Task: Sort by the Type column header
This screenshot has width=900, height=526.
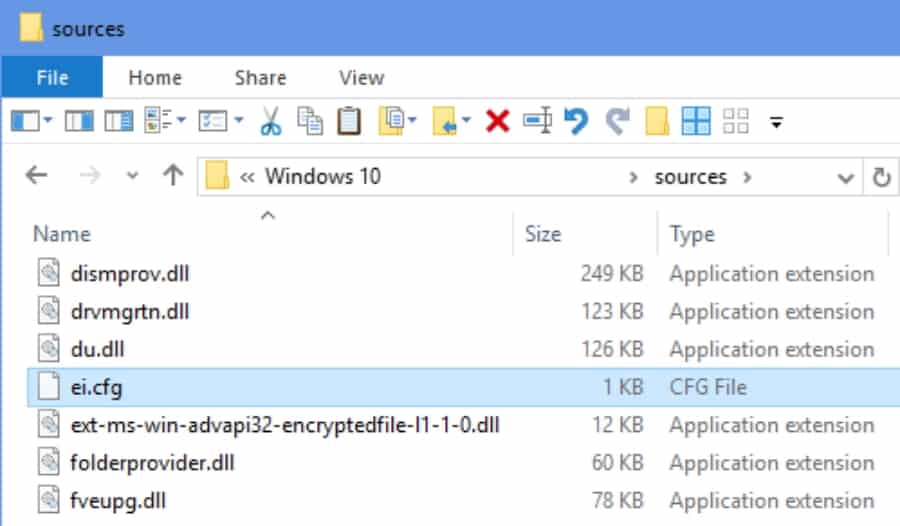Action: click(x=692, y=234)
